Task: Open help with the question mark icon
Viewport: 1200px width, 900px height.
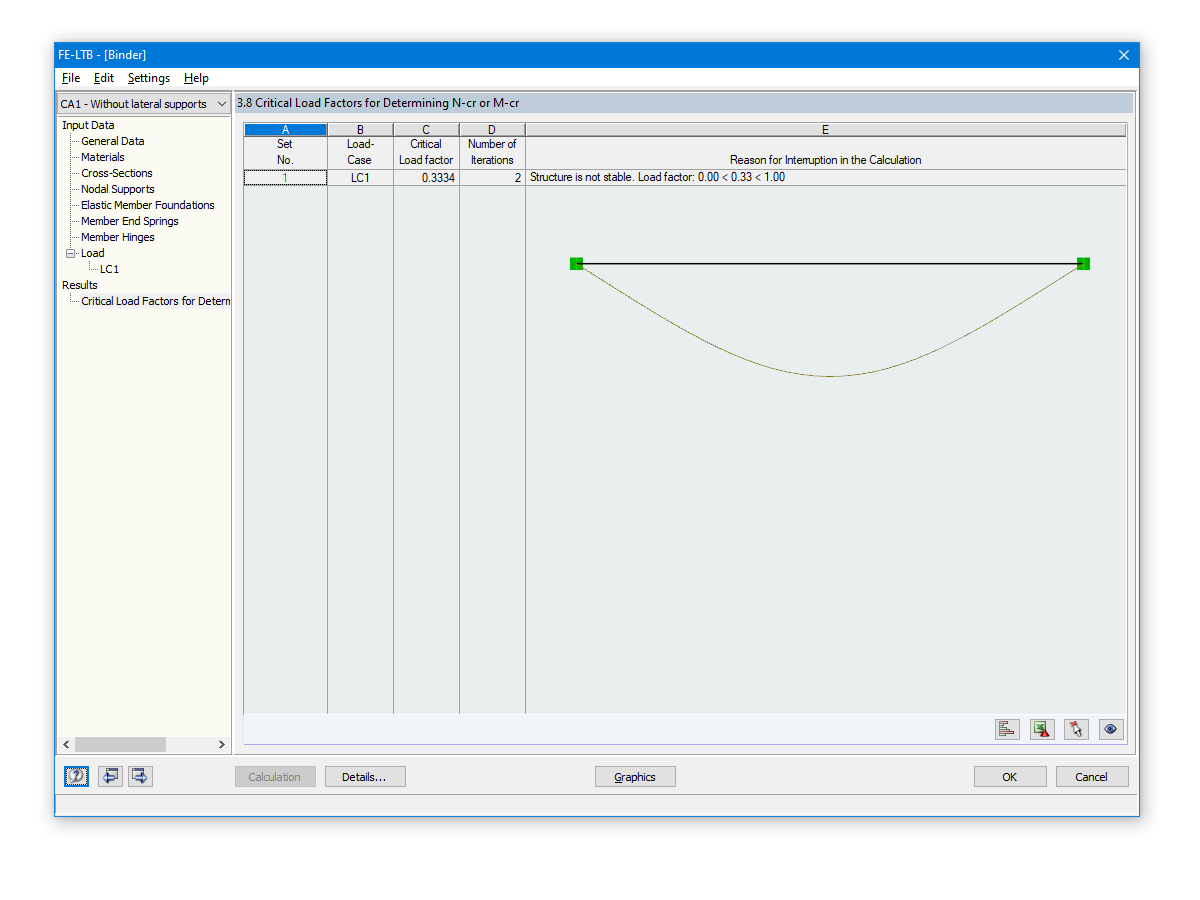Action: (x=76, y=776)
